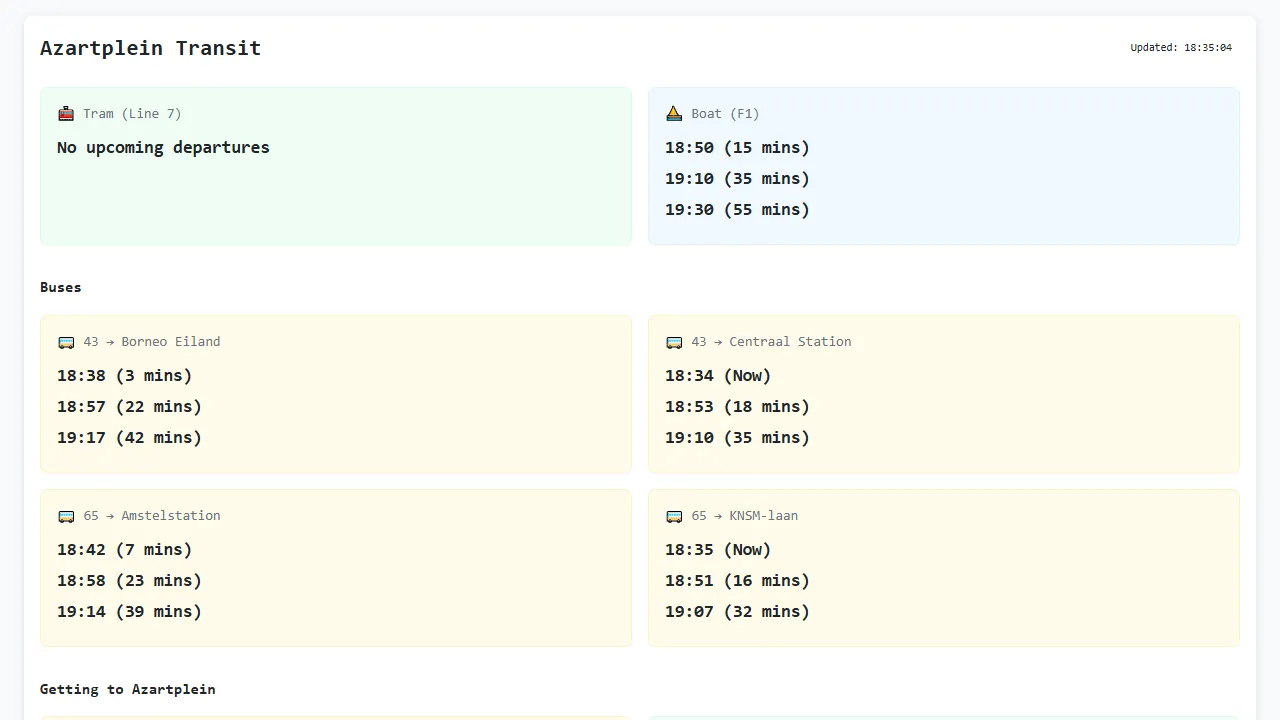Screen dimensions: 1280x720
Task: Click the Updated 18:35:04 timestamp
Action: click(1181, 47)
